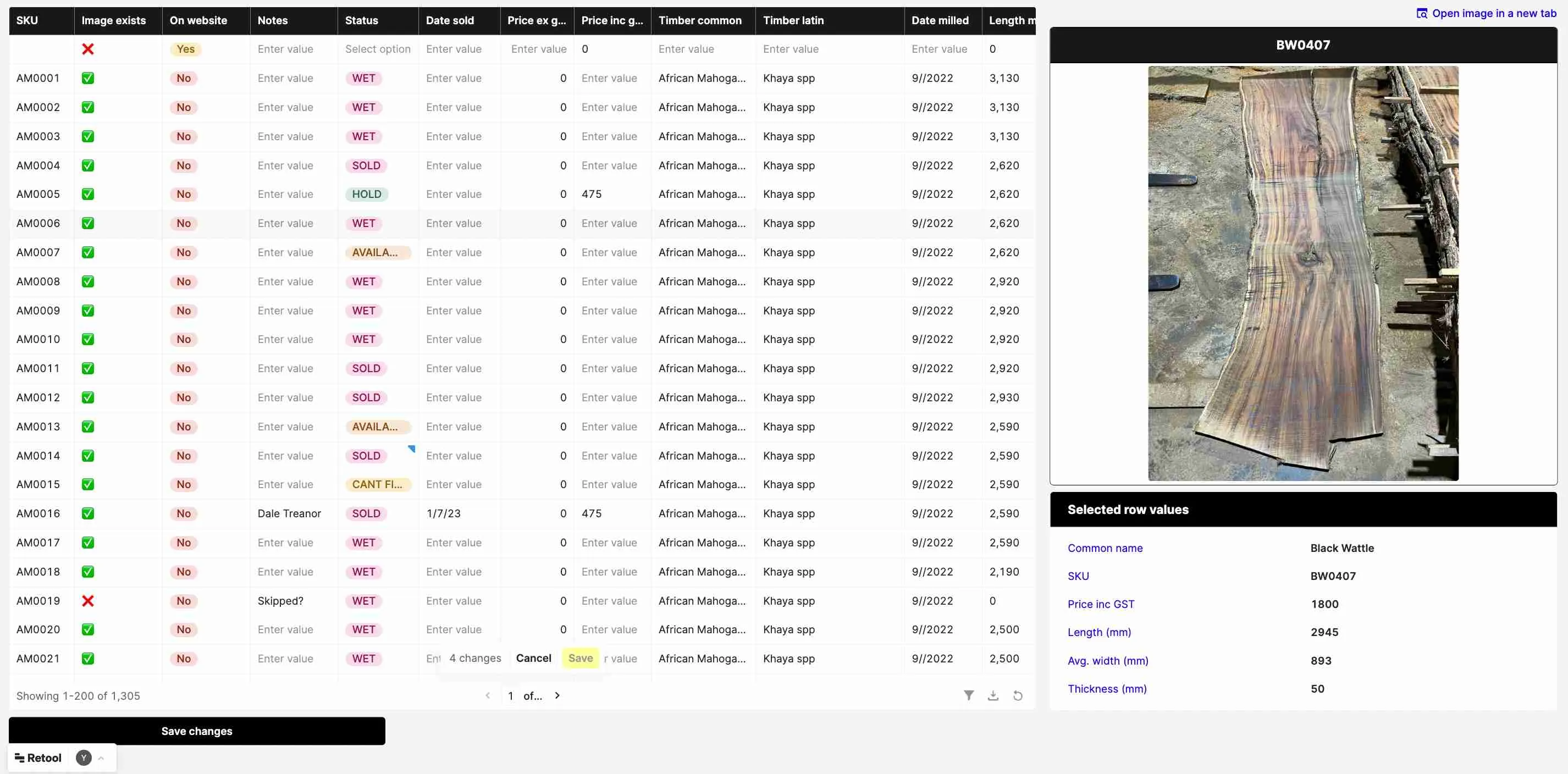Open the table filter icon
The width and height of the screenshot is (1568, 774).
(968, 695)
